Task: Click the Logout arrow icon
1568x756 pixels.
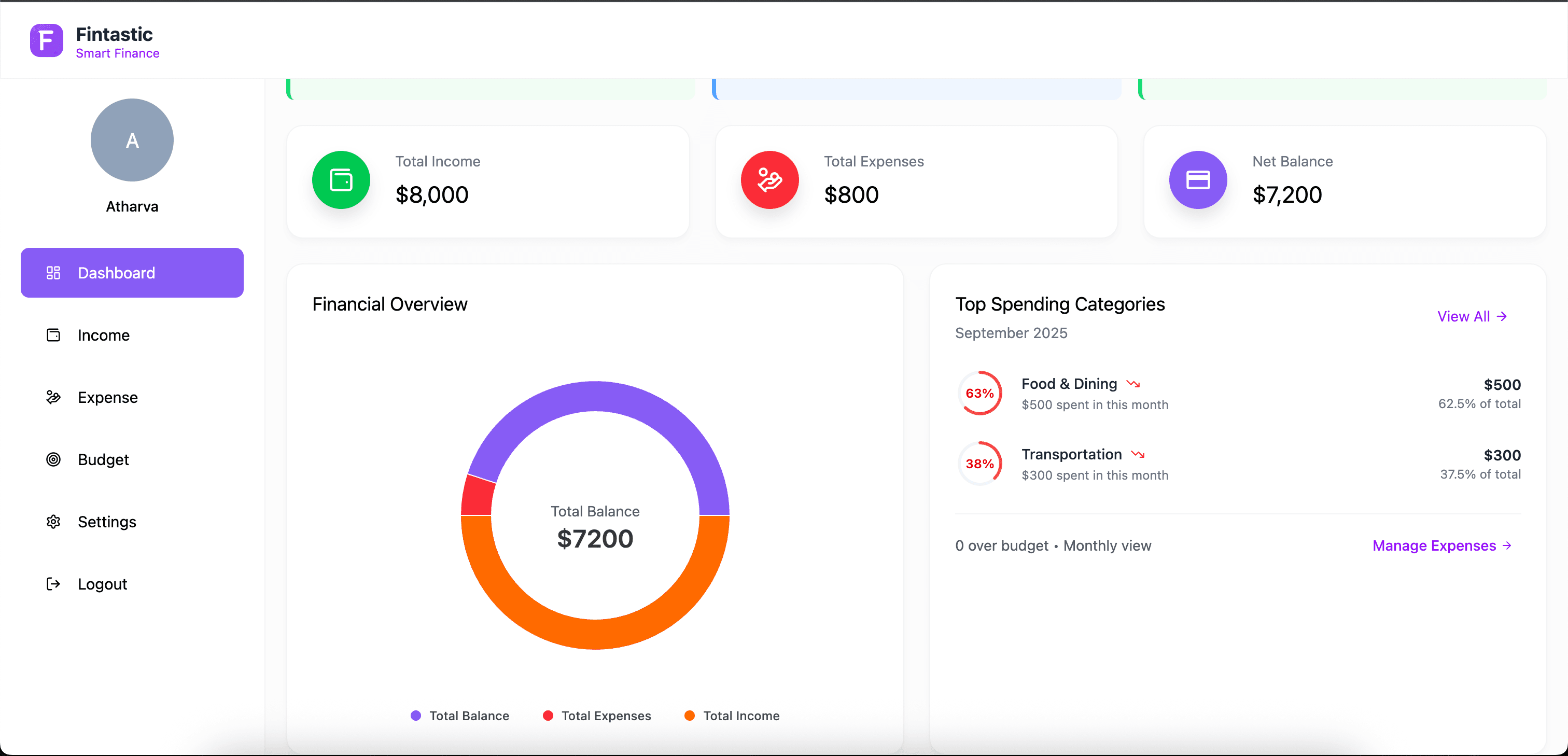Action: pyautogui.click(x=53, y=584)
